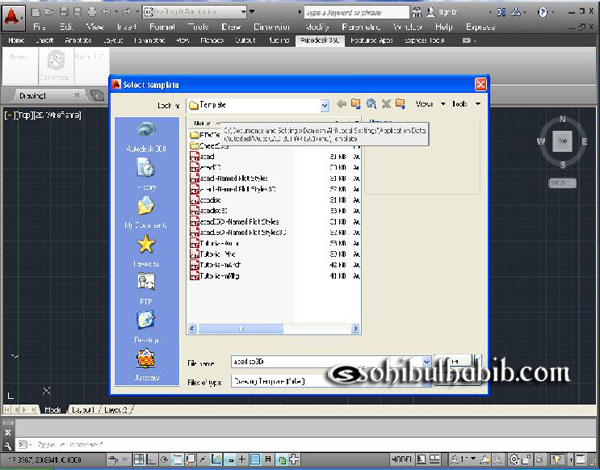This screenshot has height=470, width=600.
Task: Click the Plot printer icon in quick access toolbar
Action: pos(91,13)
